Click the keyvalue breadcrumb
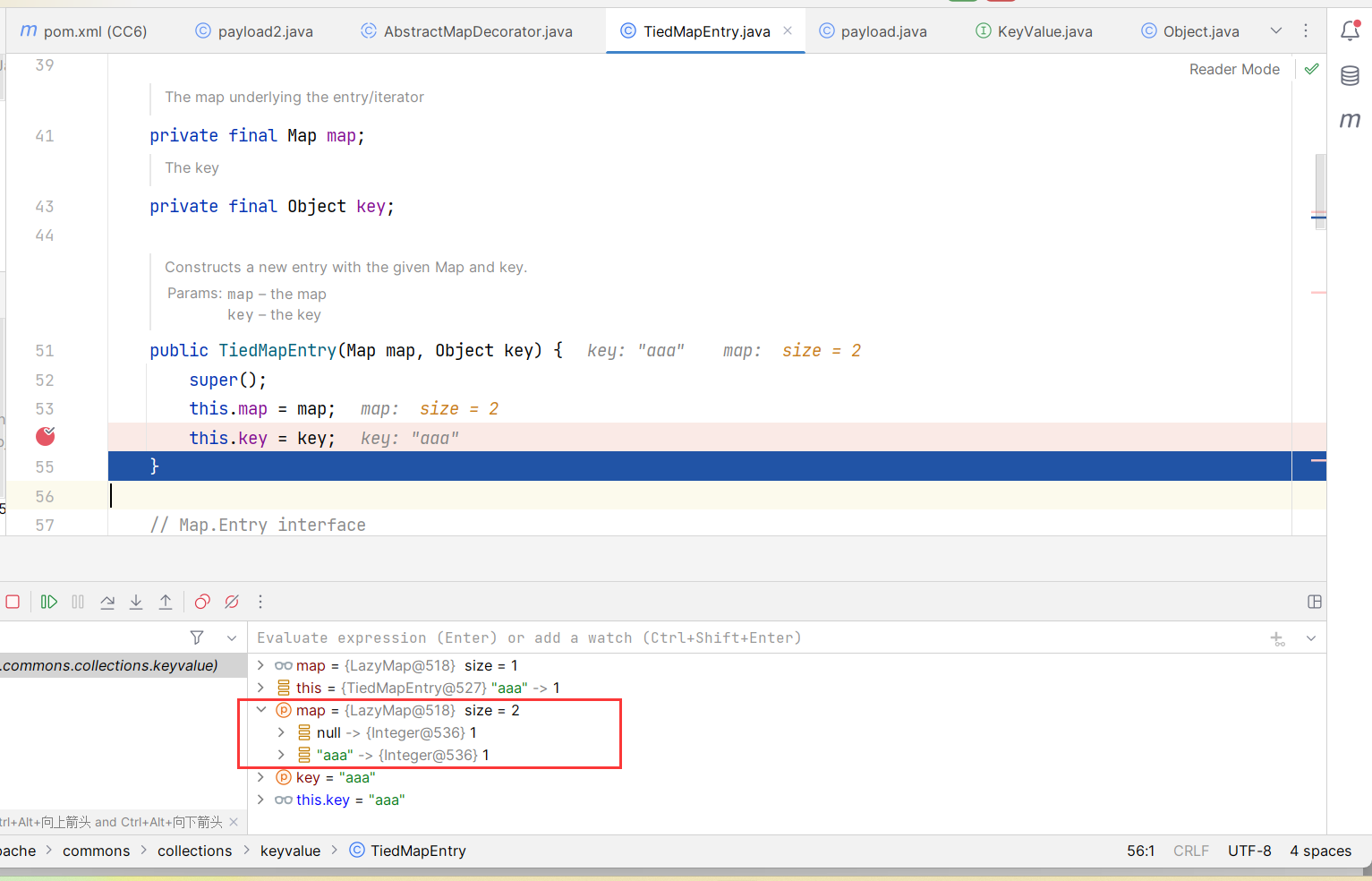Viewport: 1372px width, 881px height. 290,851
